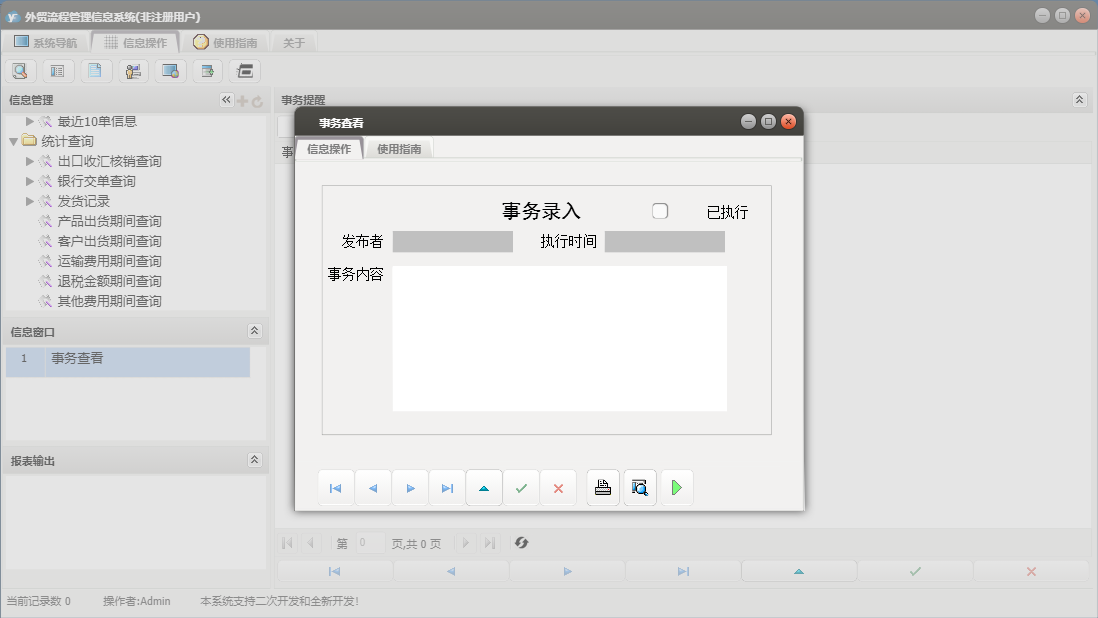Click the personnel information toolbar icon

(133, 71)
